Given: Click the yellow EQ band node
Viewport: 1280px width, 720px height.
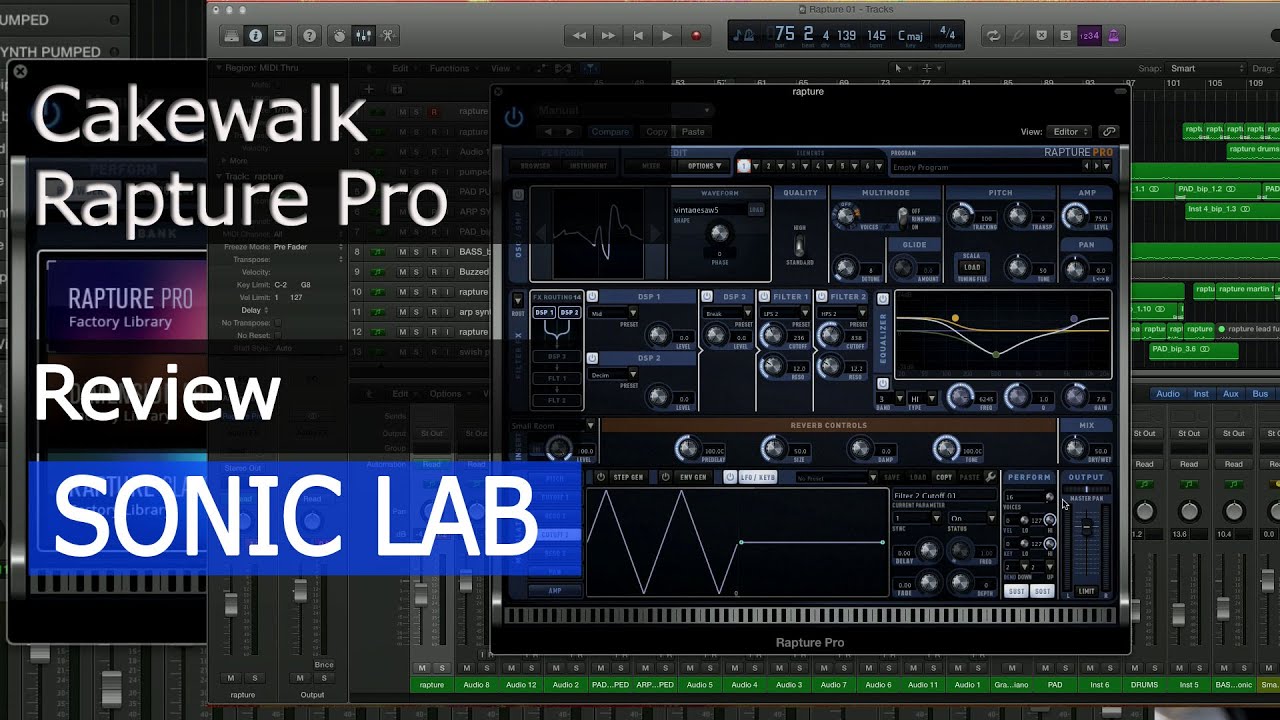Looking at the screenshot, I should [x=956, y=318].
